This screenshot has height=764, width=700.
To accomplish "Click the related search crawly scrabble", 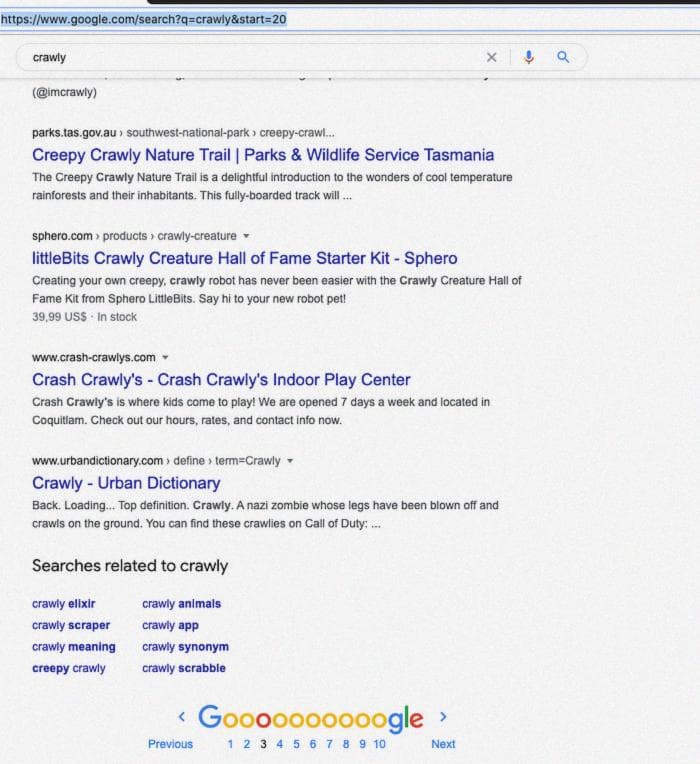I will coord(184,668).
